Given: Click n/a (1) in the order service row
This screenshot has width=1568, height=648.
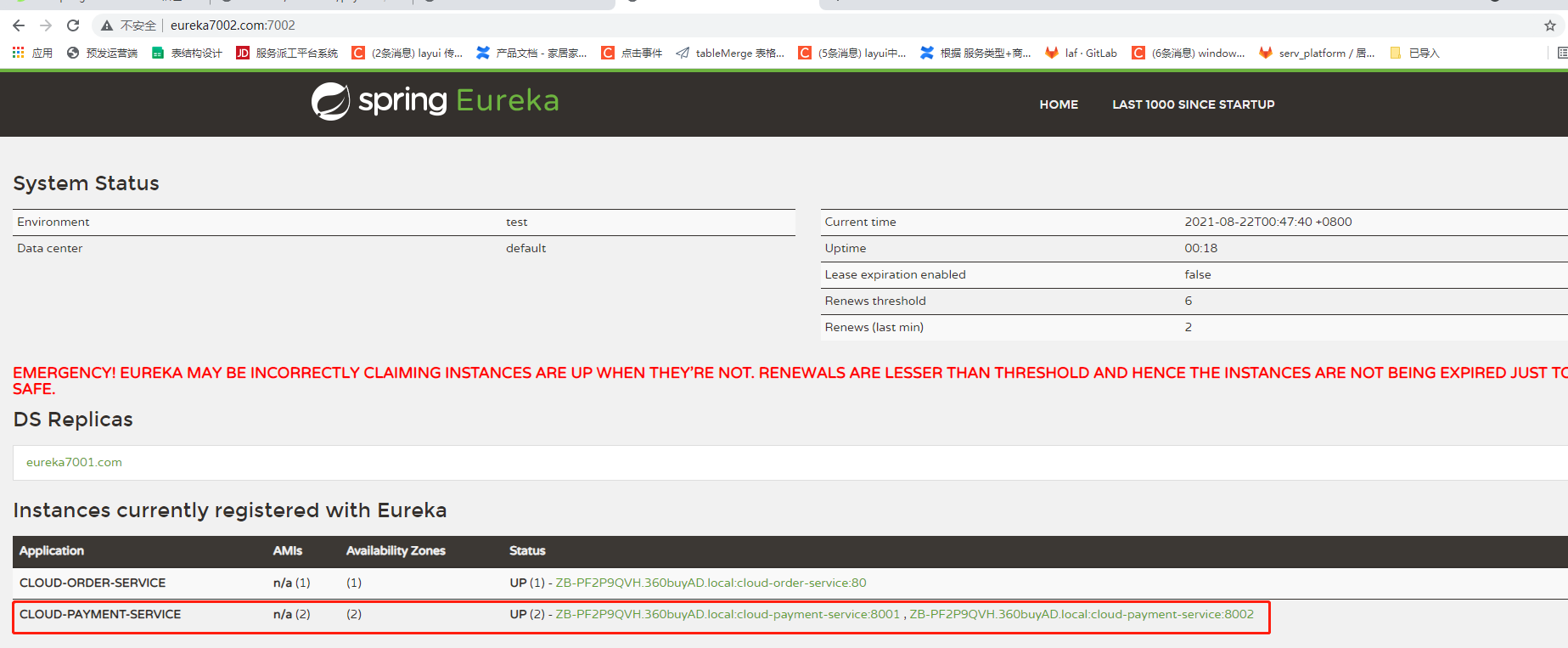Looking at the screenshot, I should [x=292, y=583].
